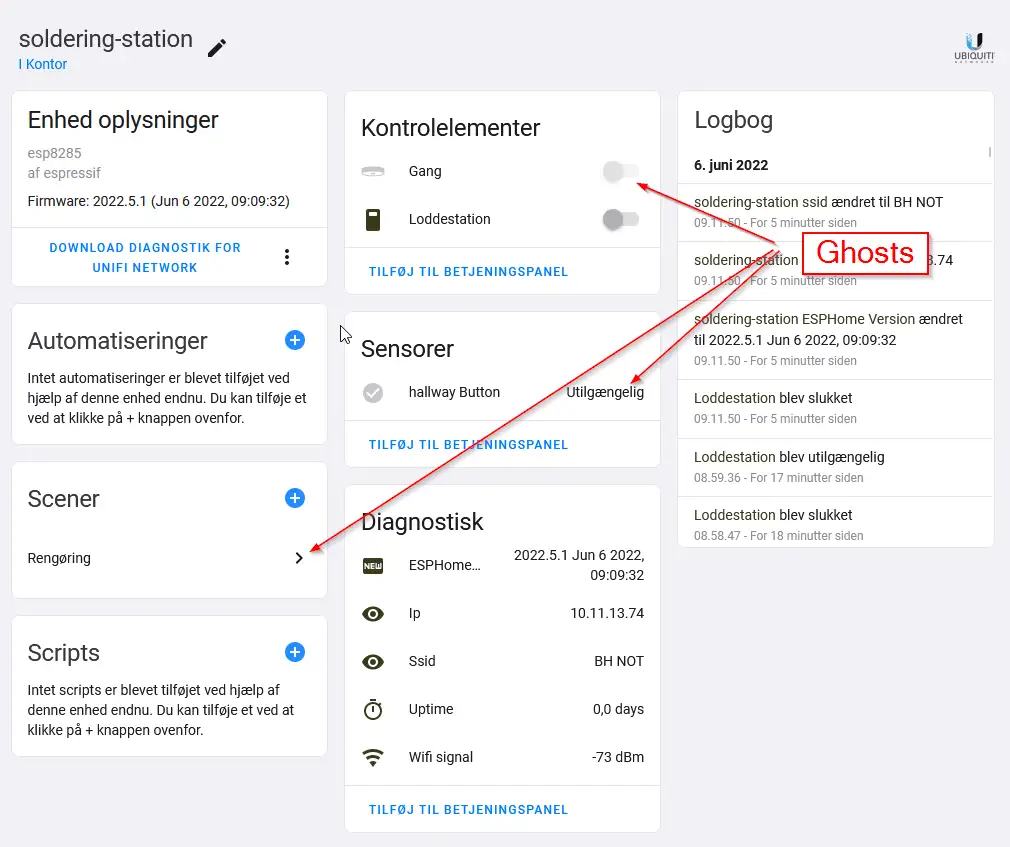Open the Ubiquiti logo integration link
Image resolution: width=1010 pixels, height=847 pixels.
(973, 47)
